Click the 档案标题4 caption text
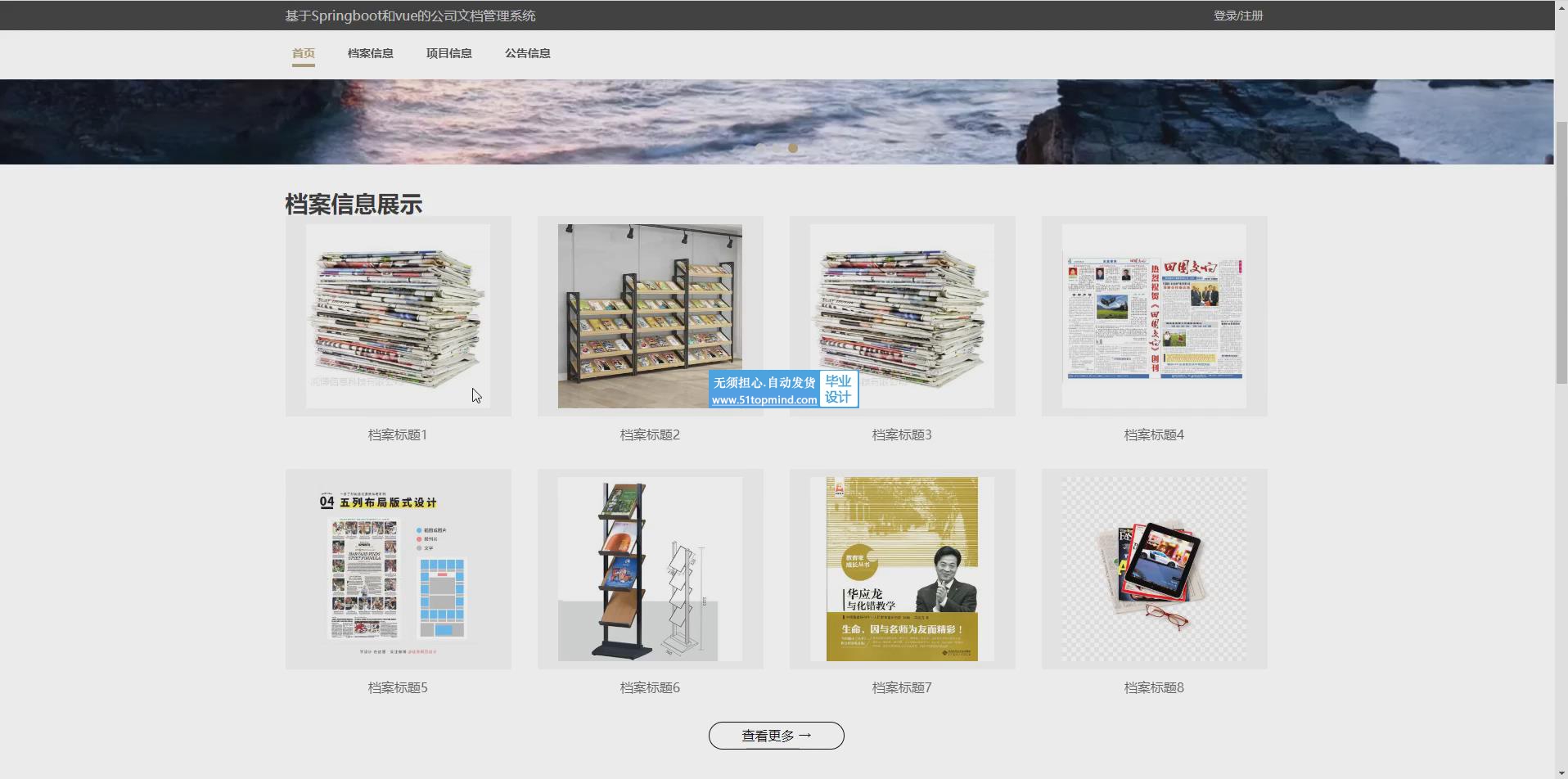Screen dimensions: 1568x779 coord(1154,435)
